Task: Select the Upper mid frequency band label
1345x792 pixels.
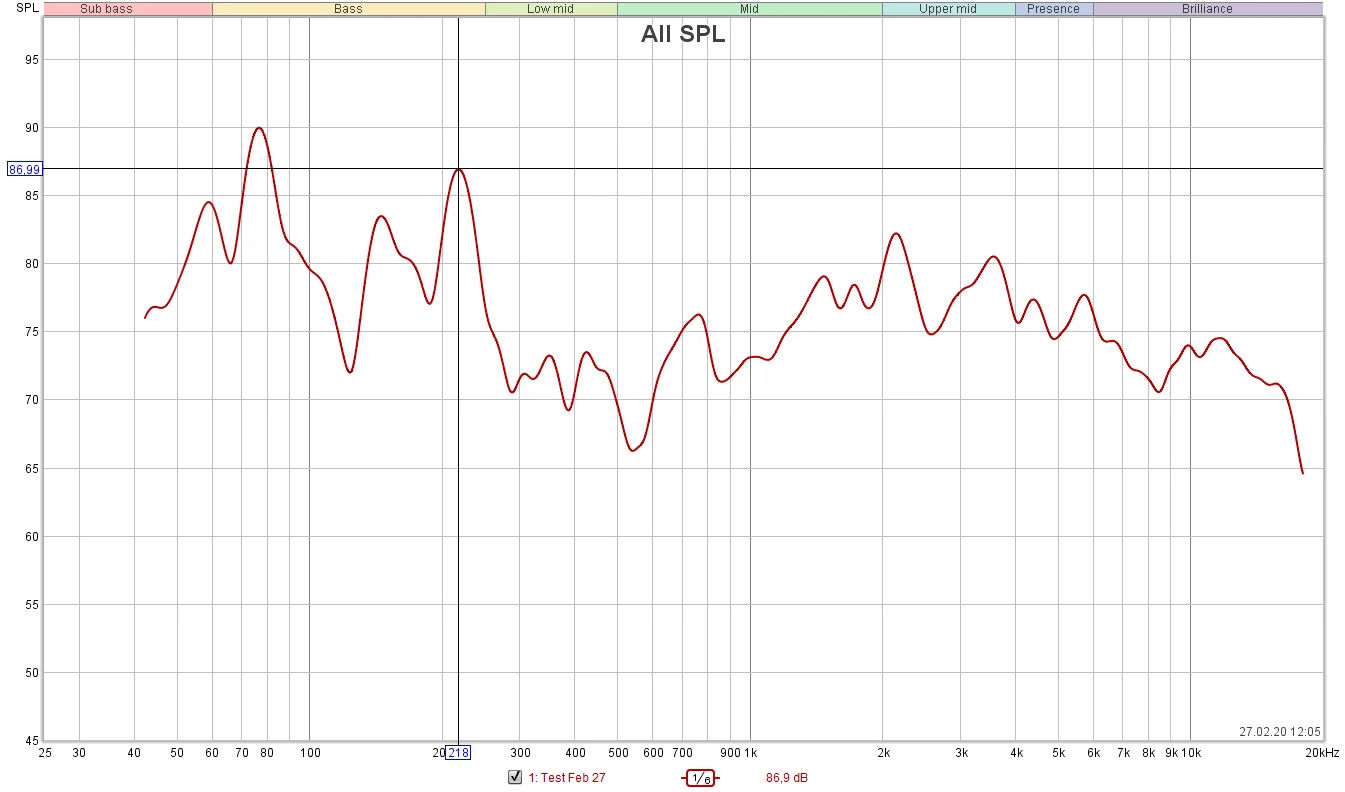Action: (948, 9)
